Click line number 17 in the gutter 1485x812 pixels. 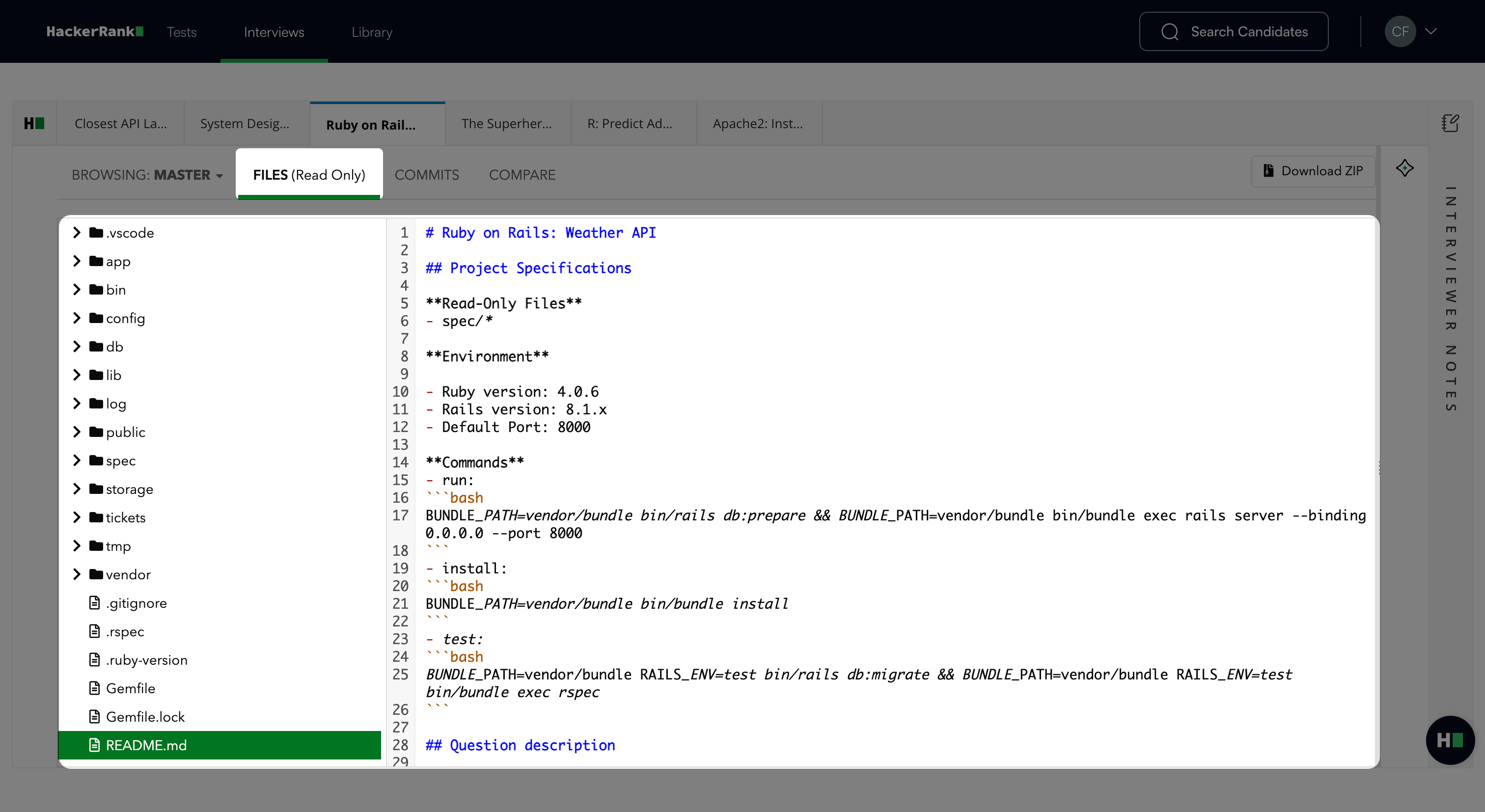point(400,515)
